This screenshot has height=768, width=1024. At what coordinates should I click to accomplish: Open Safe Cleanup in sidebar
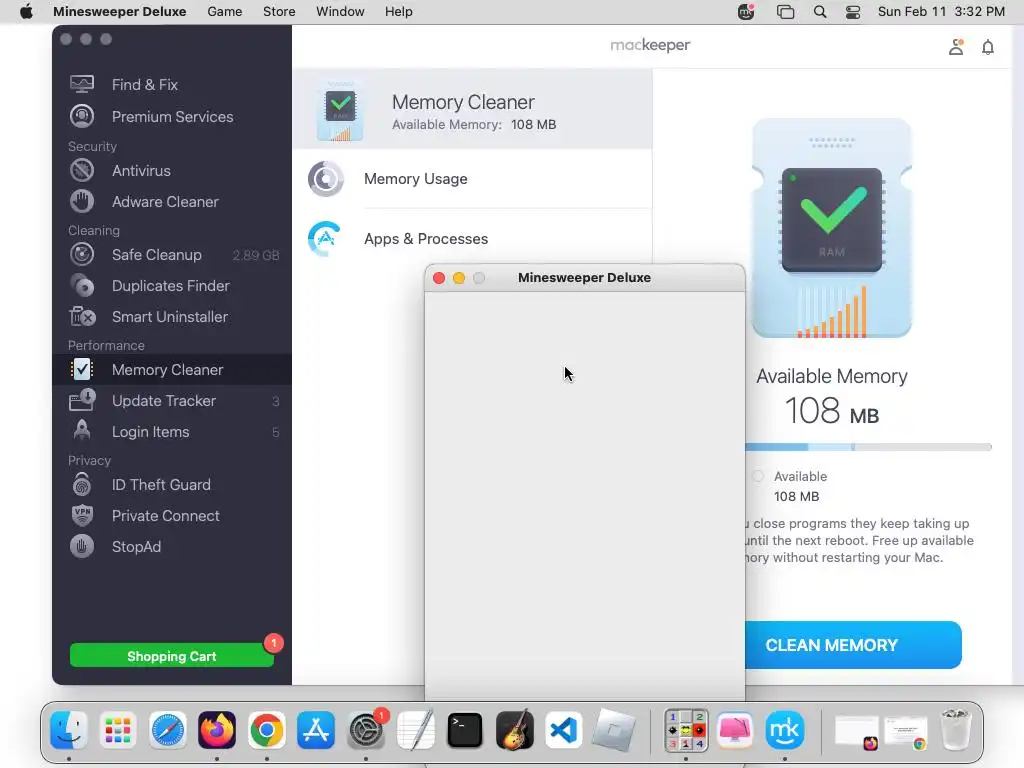pyautogui.click(x=172, y=255)
